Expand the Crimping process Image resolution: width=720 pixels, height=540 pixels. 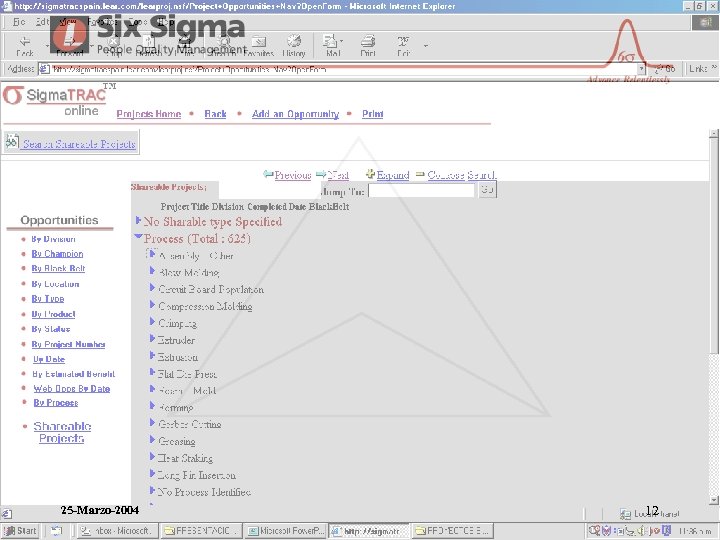[152, 321]
